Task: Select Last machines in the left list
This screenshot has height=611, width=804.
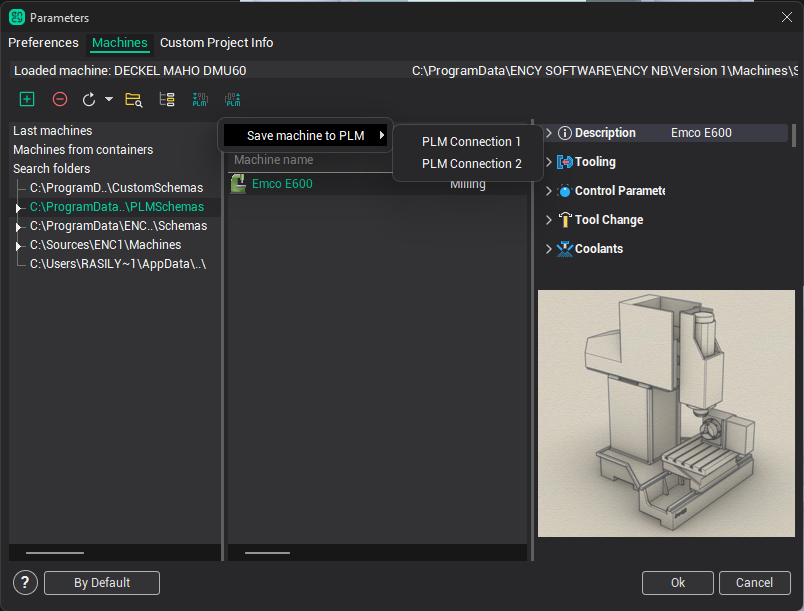Action: [x=52, y=131]
